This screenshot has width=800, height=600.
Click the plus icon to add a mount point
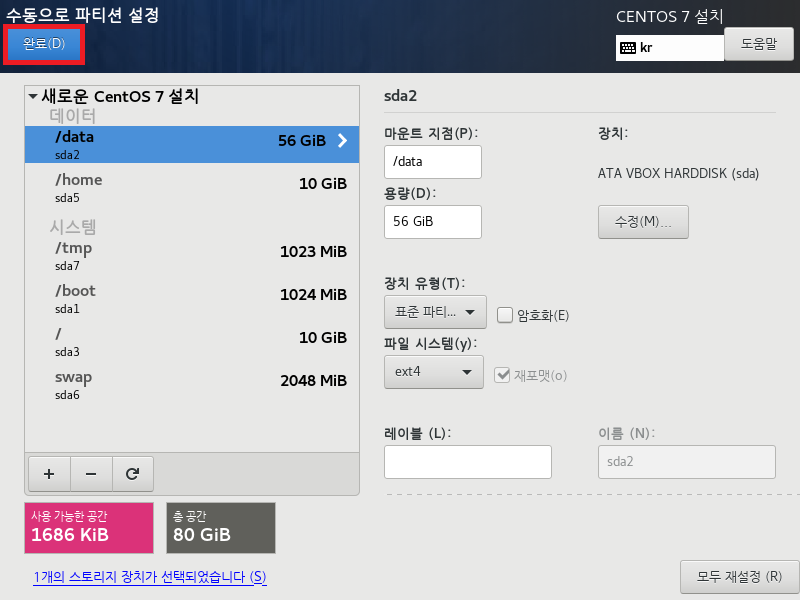[49, 474]
